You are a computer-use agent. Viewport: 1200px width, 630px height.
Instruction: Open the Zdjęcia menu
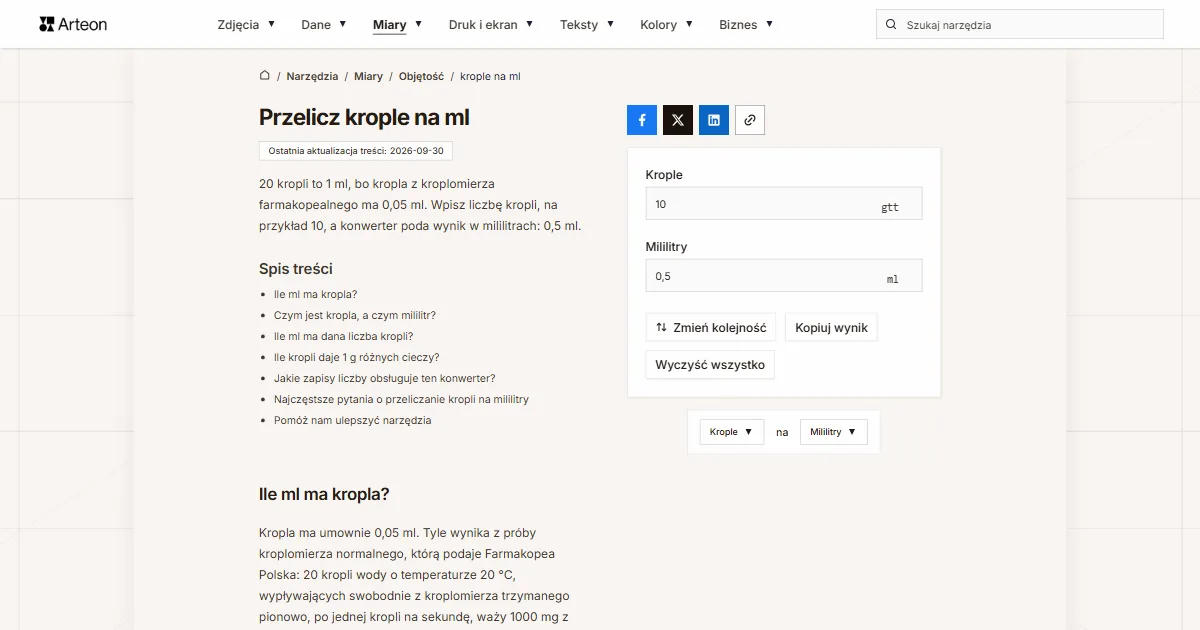[246, 25]
